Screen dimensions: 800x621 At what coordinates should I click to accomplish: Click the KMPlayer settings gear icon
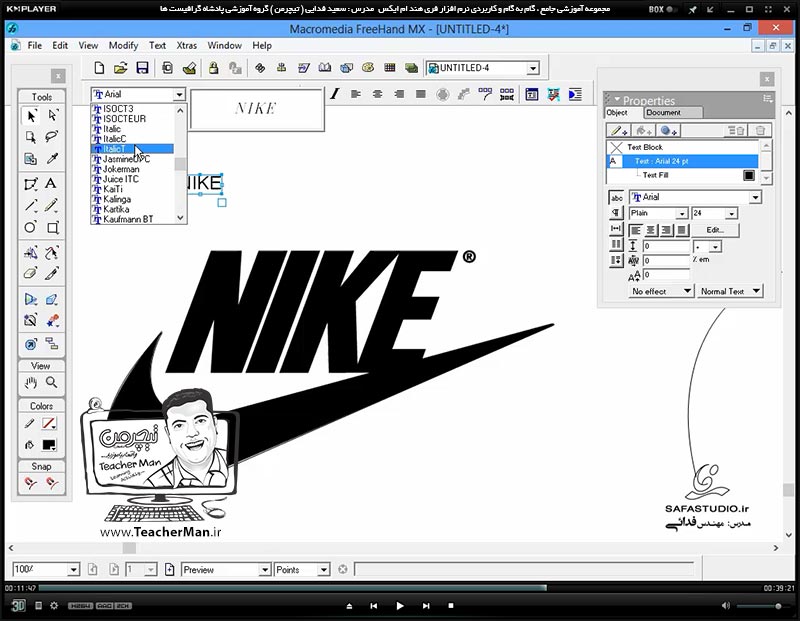pos(54,606)
